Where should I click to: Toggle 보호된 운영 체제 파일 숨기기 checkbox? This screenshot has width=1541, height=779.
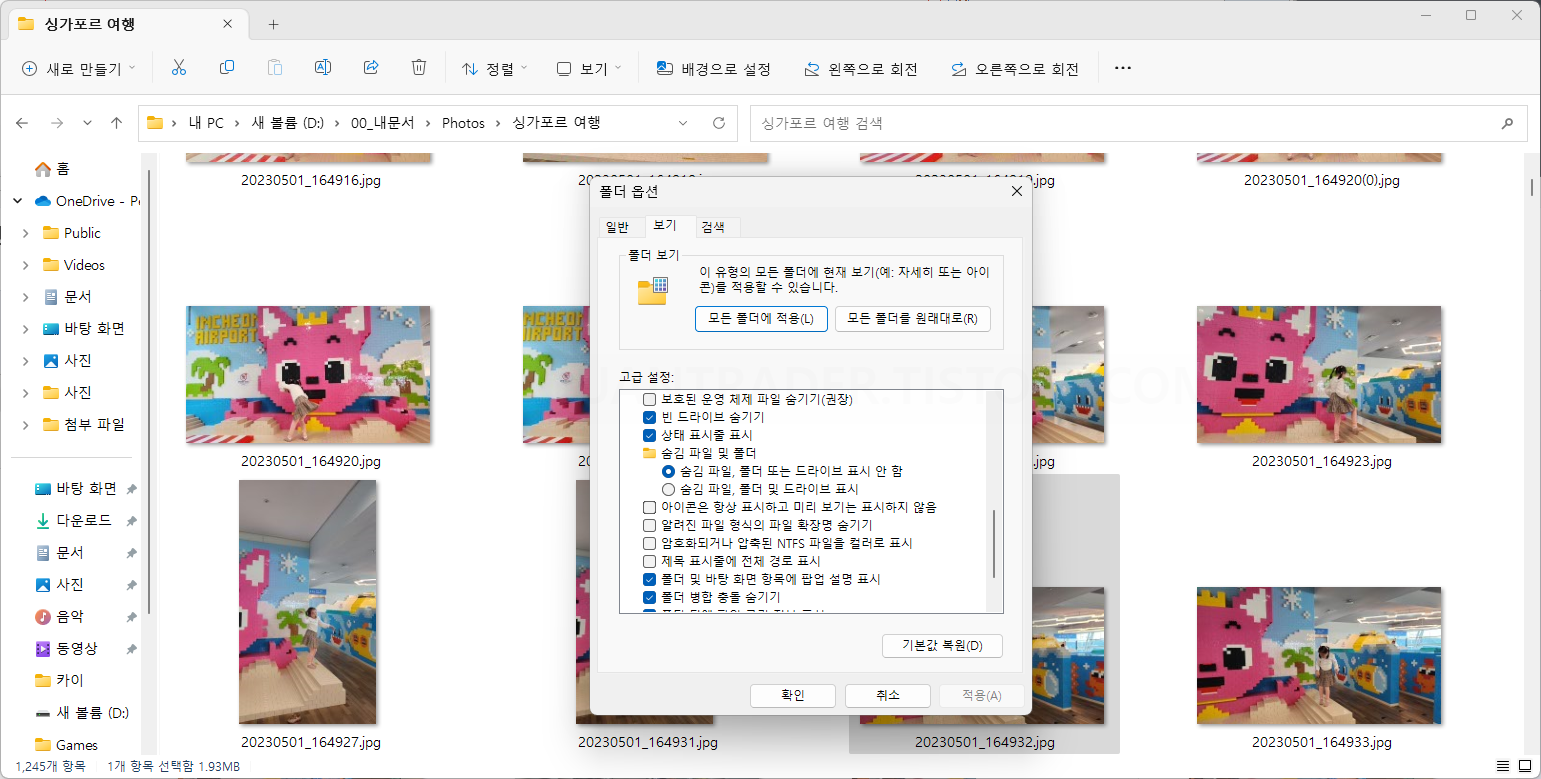tap(649, 399)
